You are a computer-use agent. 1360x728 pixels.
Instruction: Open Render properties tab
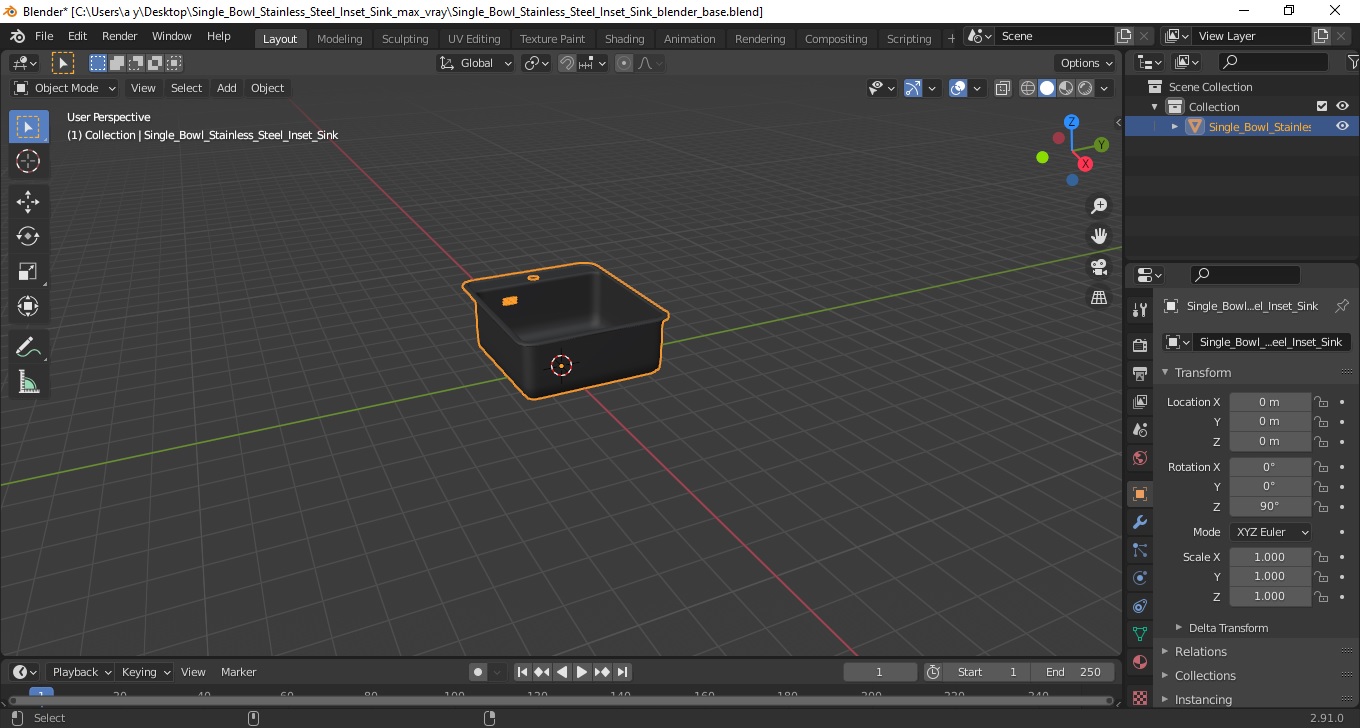[x=1139, y=345]
